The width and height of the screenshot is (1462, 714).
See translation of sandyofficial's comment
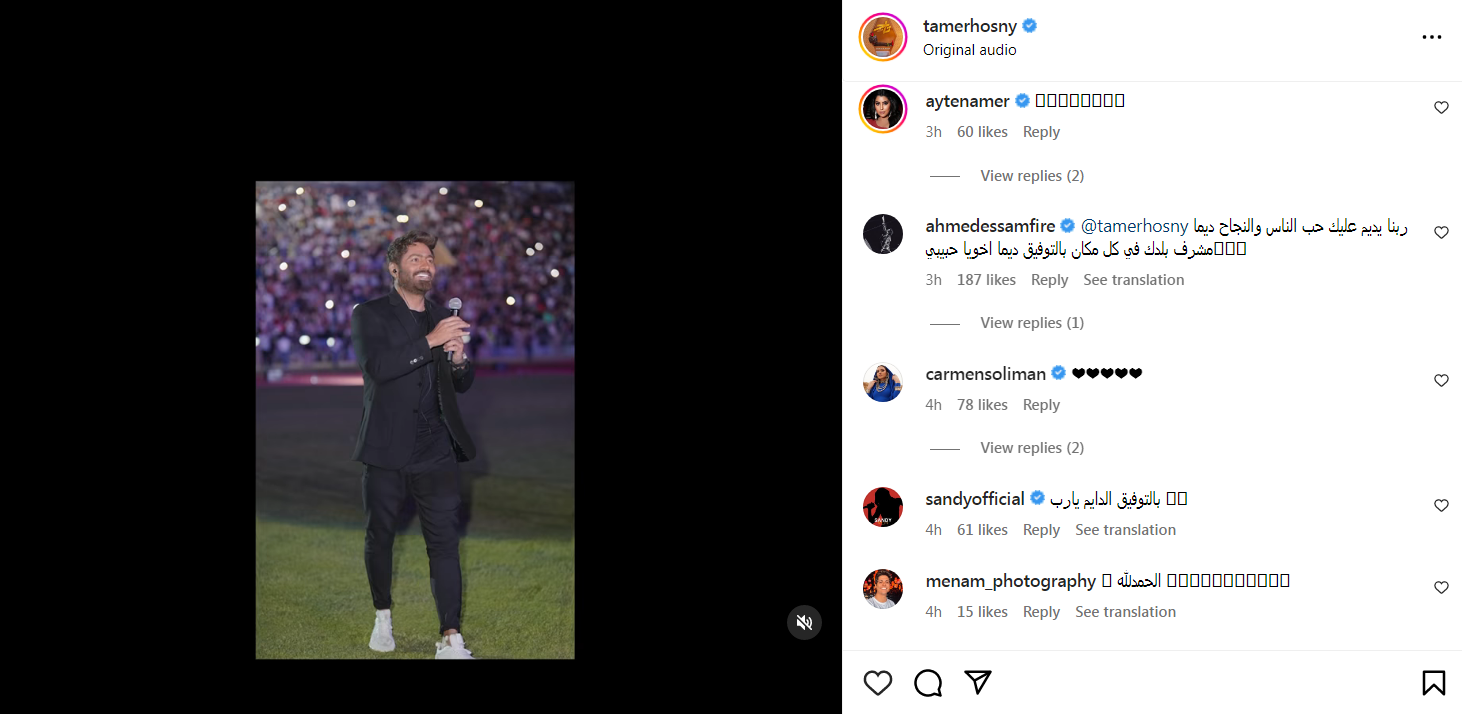tap(1125, 530)
